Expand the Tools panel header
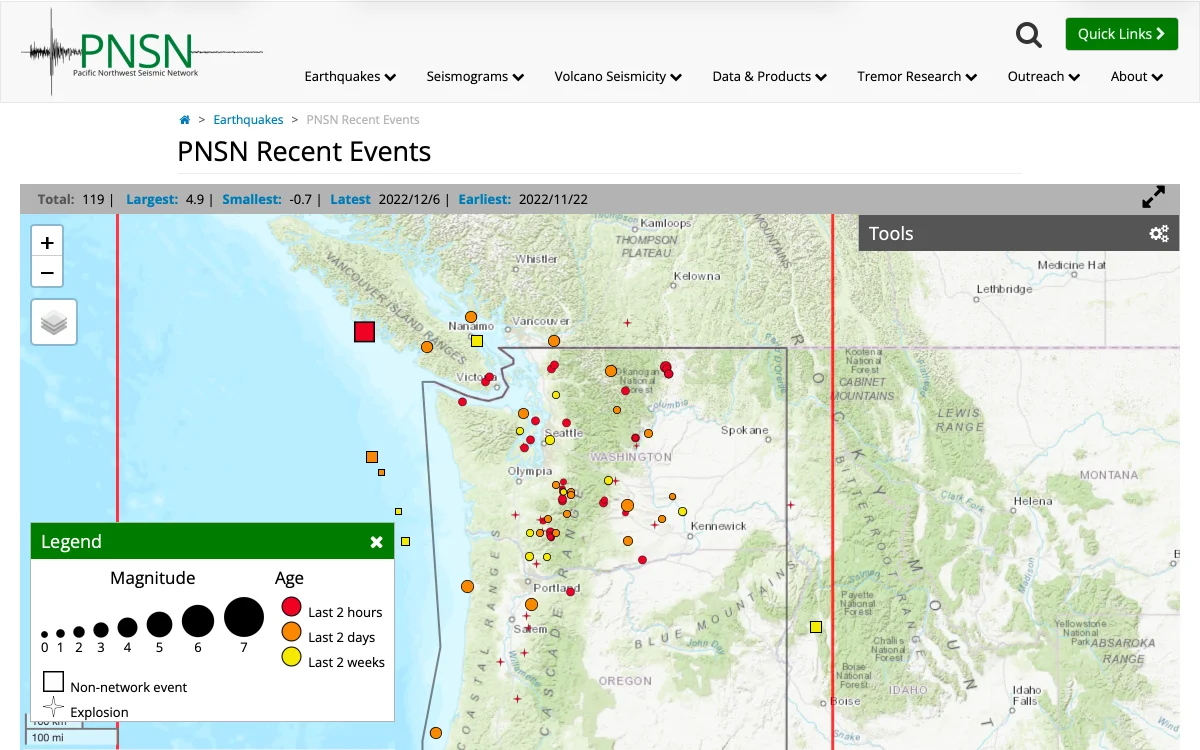The width and height of the screenshot is (1200, 750). (1019, 233)
